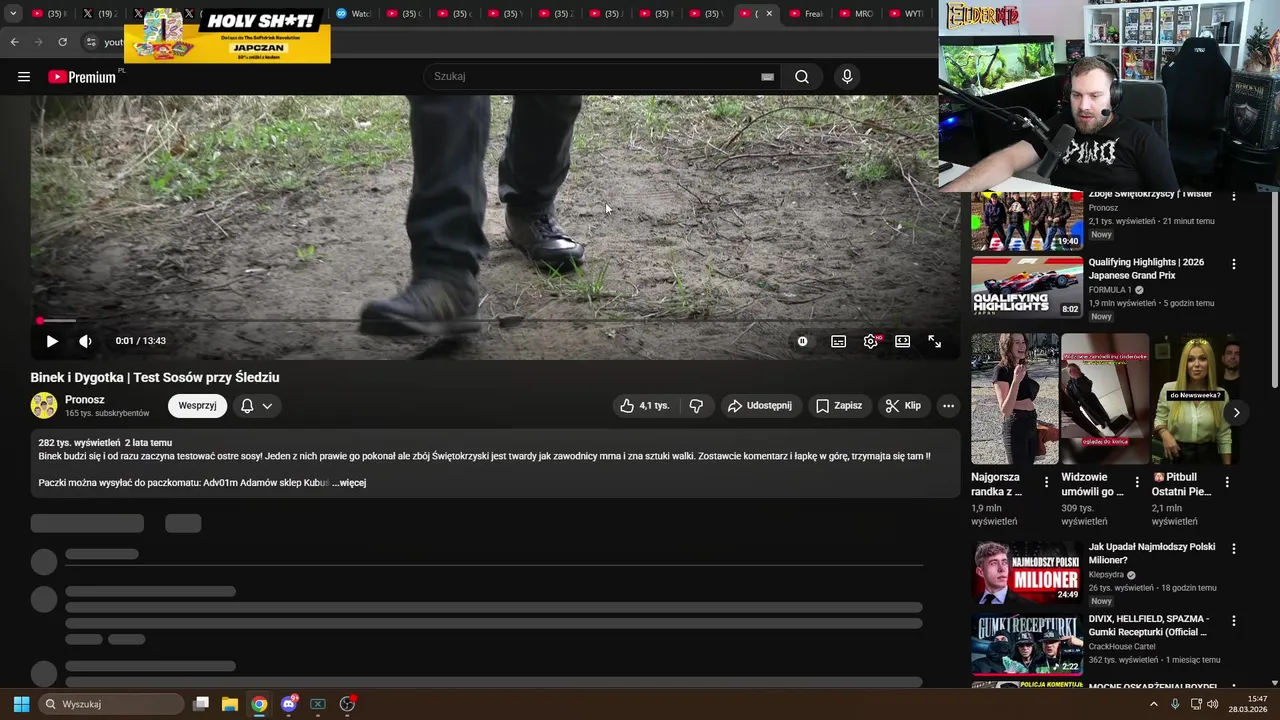Show next shorts with arrow
The width and height of the screenshot is (1280, 720).
coord(1236,412)
